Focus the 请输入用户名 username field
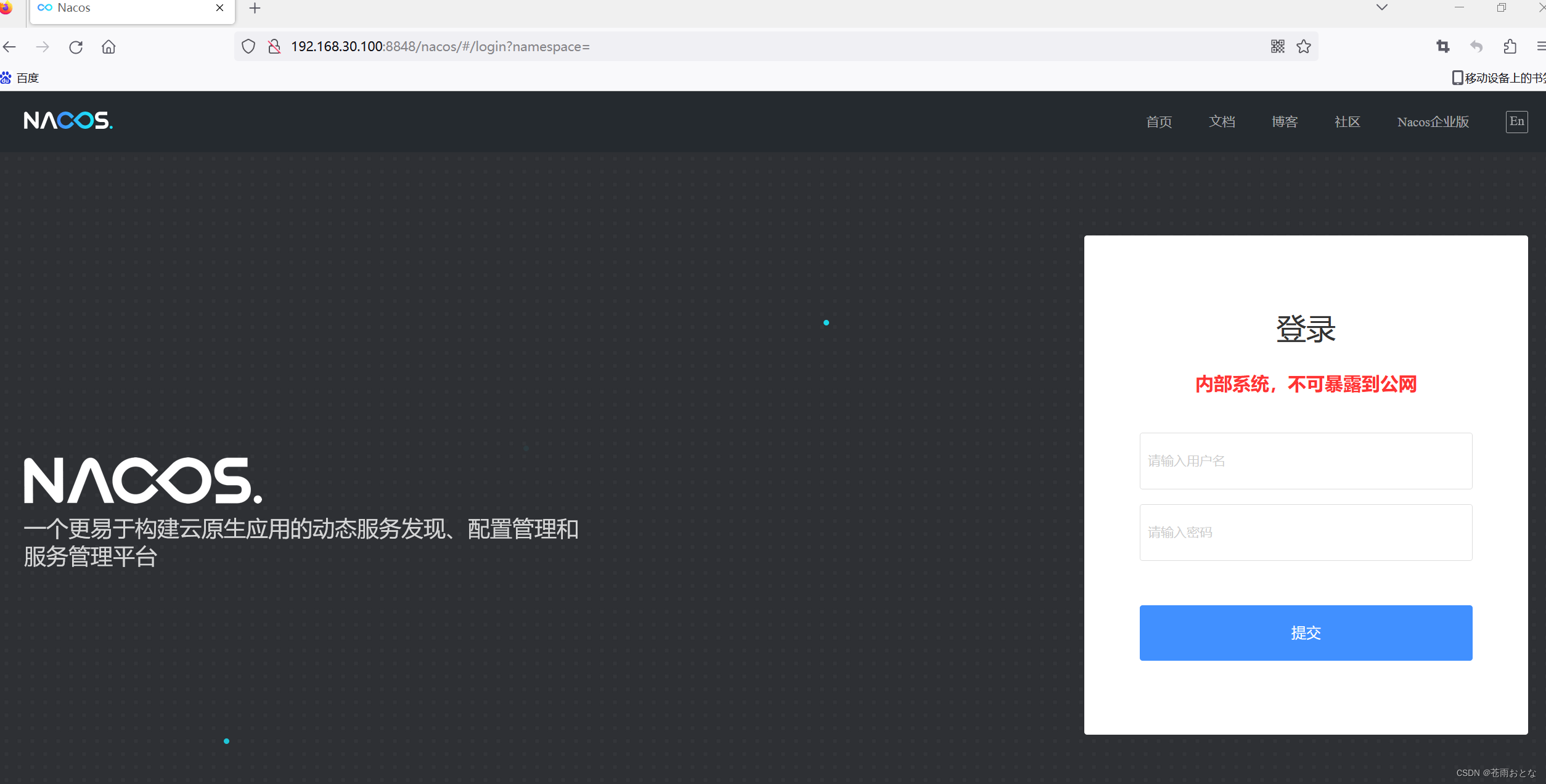Screen dimensions: 1546x784 click(1306, 461)
